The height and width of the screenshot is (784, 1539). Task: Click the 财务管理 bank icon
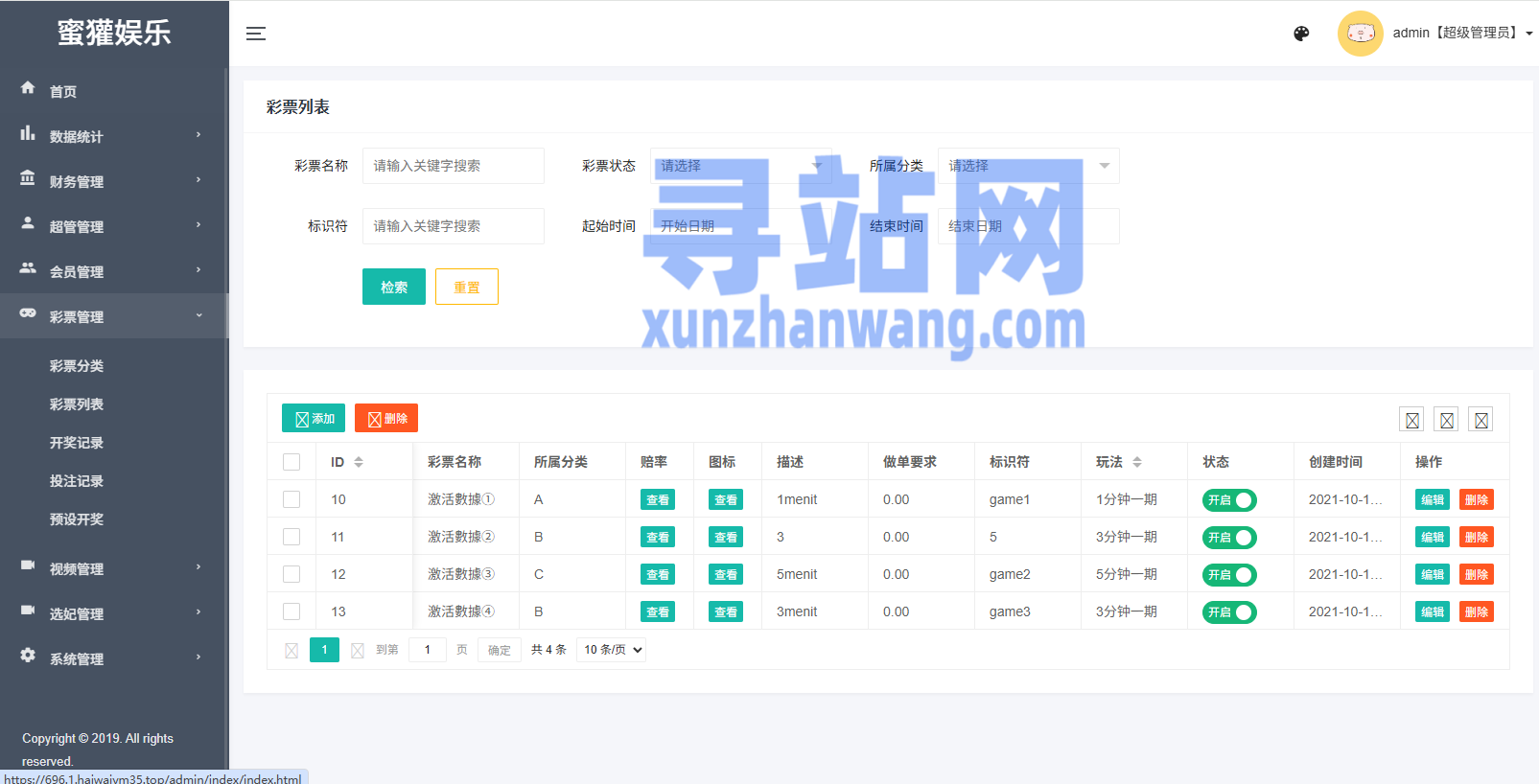[x=28, y=178]
